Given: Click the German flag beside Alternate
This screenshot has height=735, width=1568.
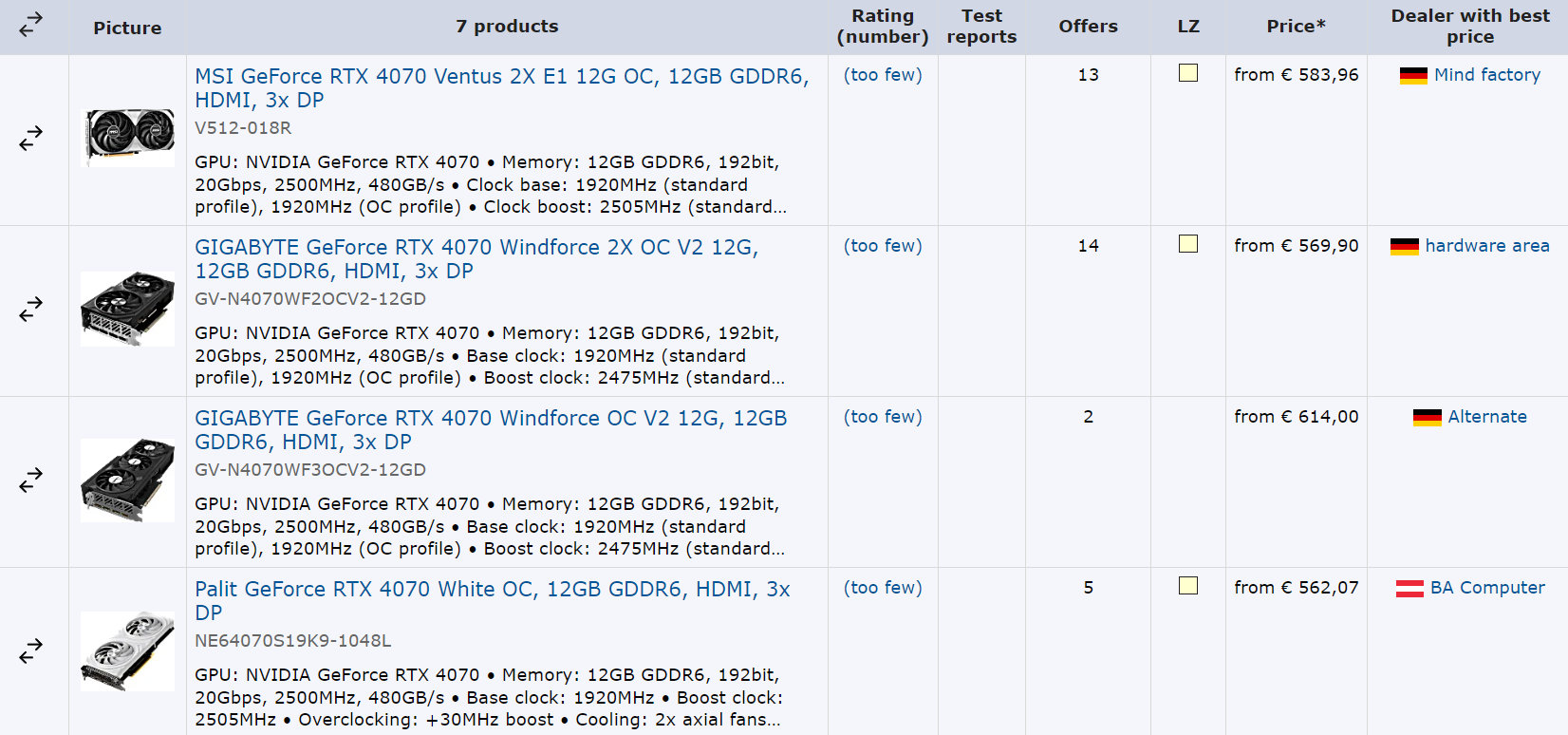Looking at the screenshot, I should 1427,418.
